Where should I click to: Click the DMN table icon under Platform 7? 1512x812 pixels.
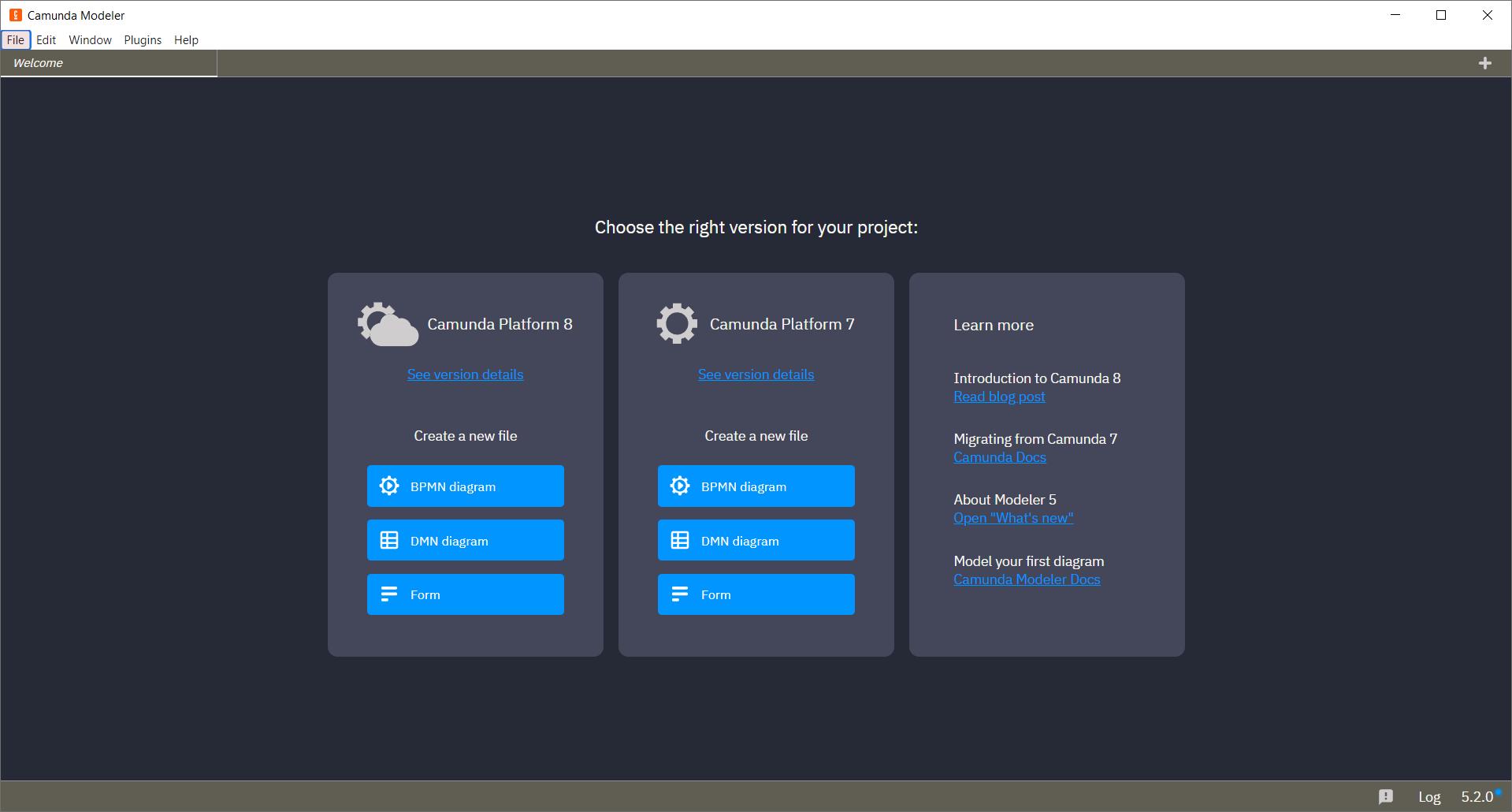680,540
